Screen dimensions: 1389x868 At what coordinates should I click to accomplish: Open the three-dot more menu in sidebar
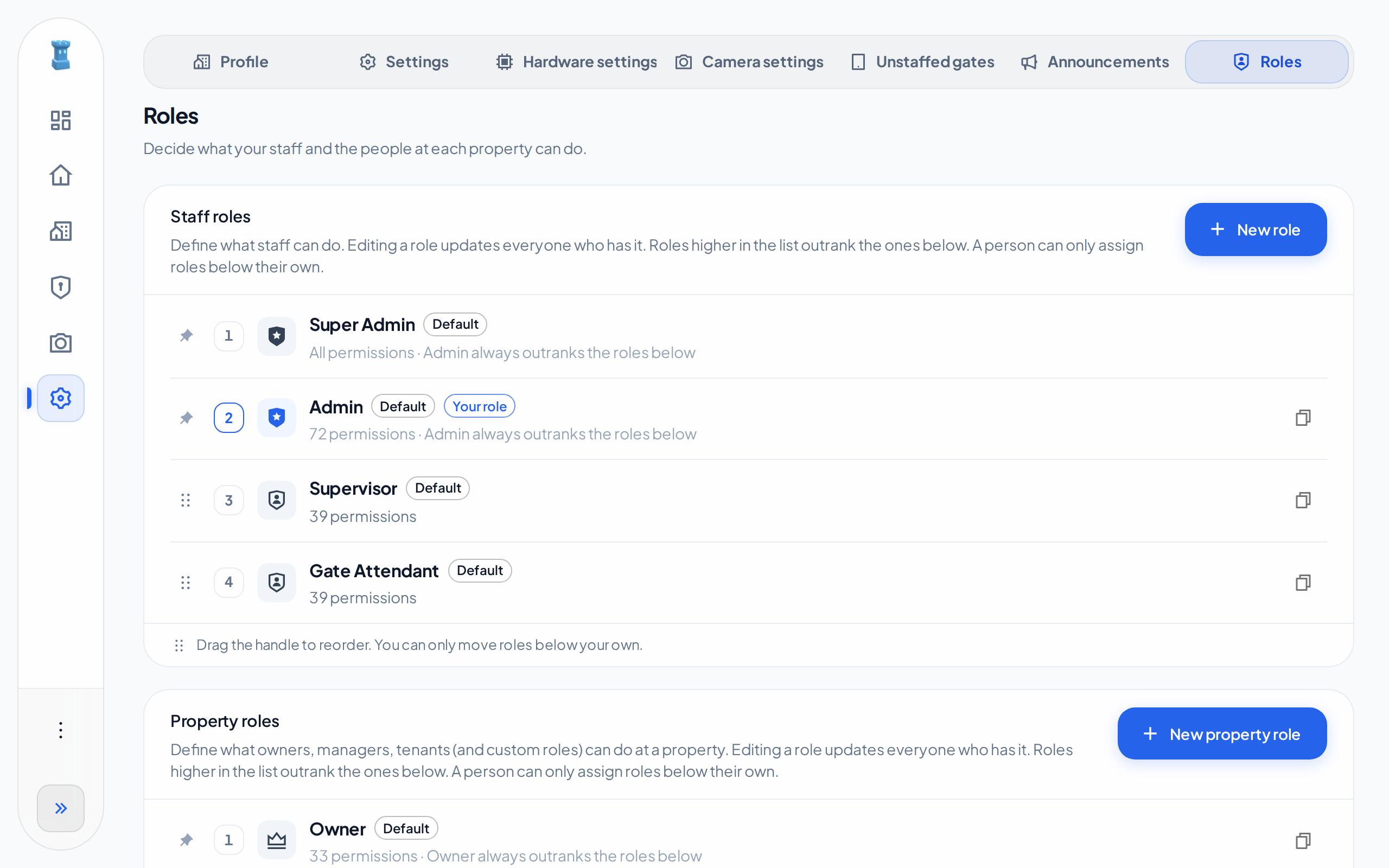click(60, 730)
